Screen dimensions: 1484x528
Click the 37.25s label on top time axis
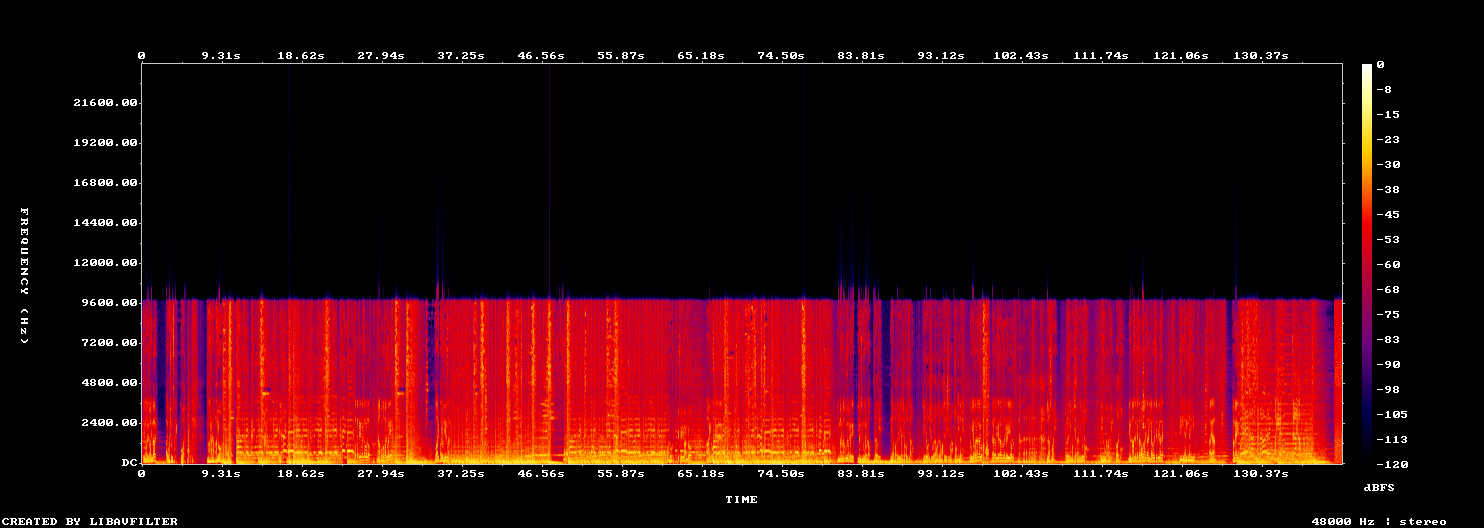click(461, 55)
